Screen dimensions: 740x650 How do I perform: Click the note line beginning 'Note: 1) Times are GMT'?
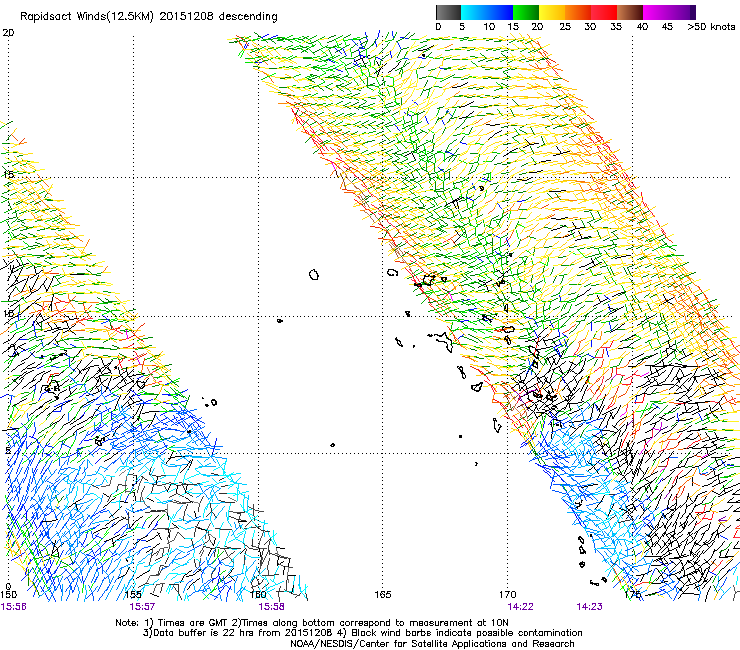(312, 623)
